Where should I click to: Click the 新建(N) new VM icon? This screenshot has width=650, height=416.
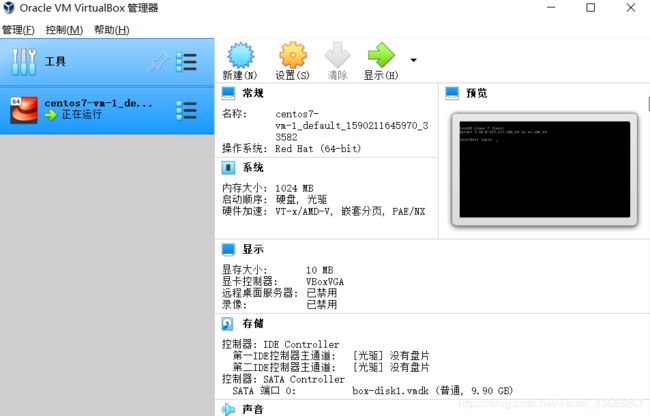click(x=240, y=55)
